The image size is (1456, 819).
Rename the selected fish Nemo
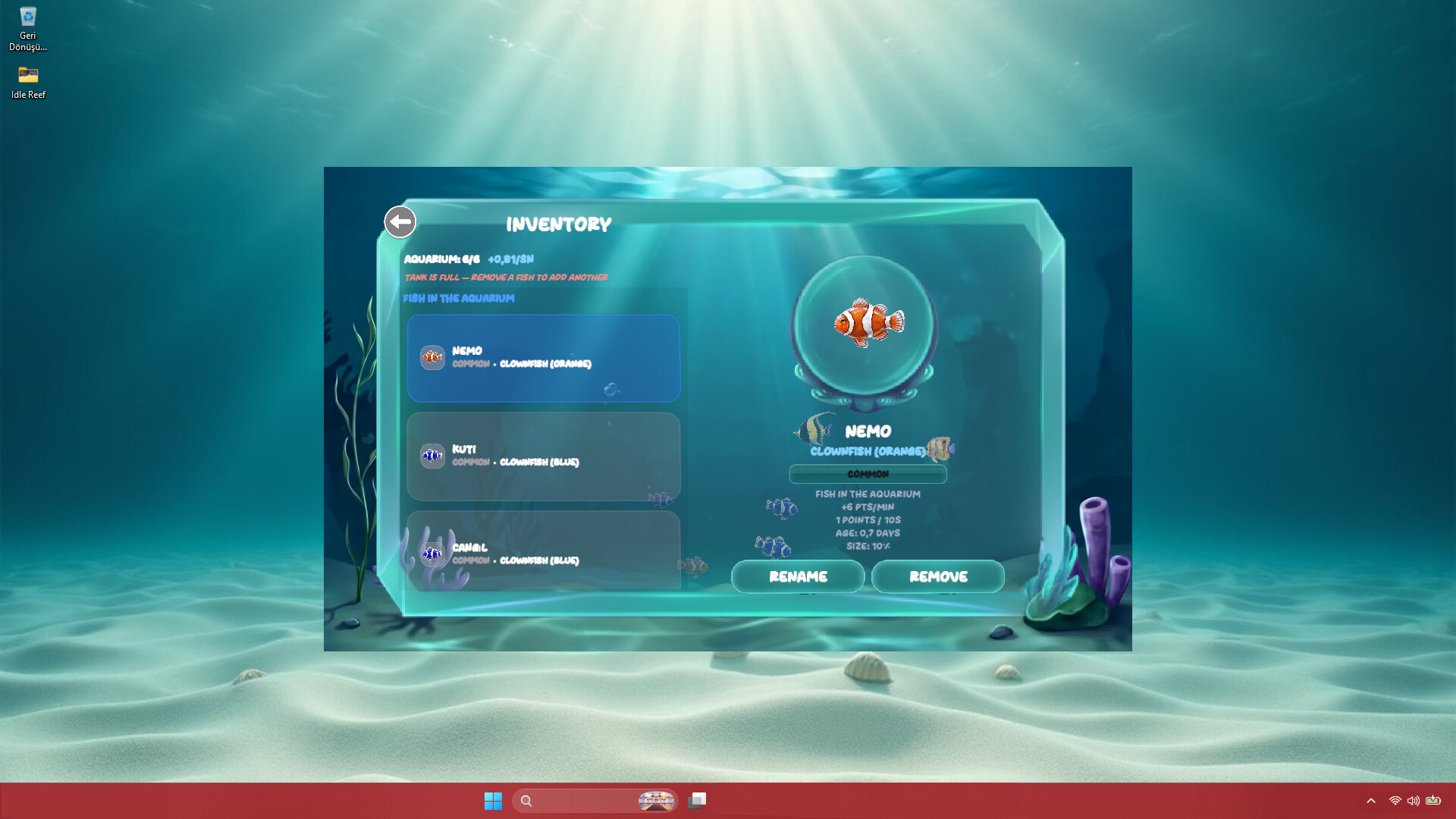click(798, 576)
